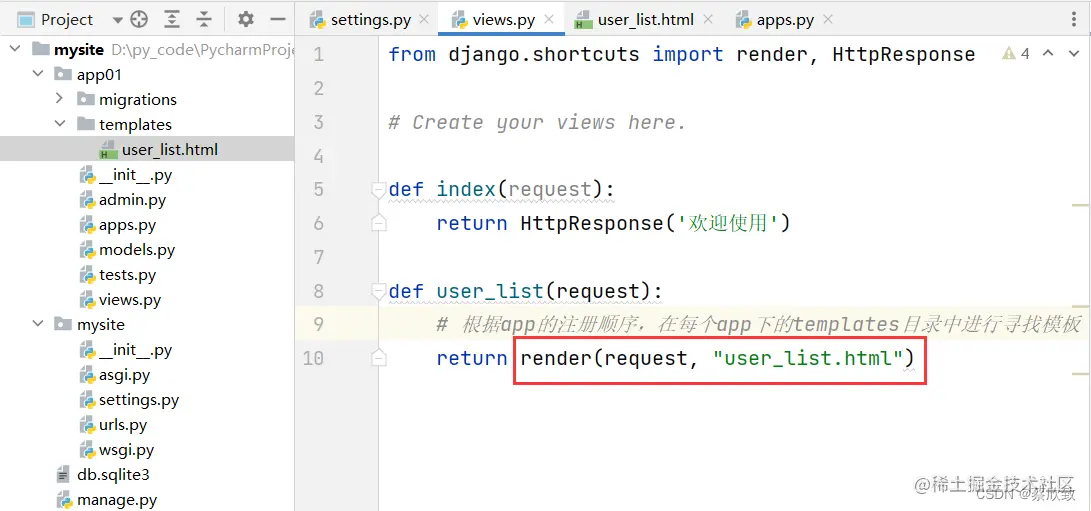Click the Expand All icon in Project toolbar

pos(172,19)
